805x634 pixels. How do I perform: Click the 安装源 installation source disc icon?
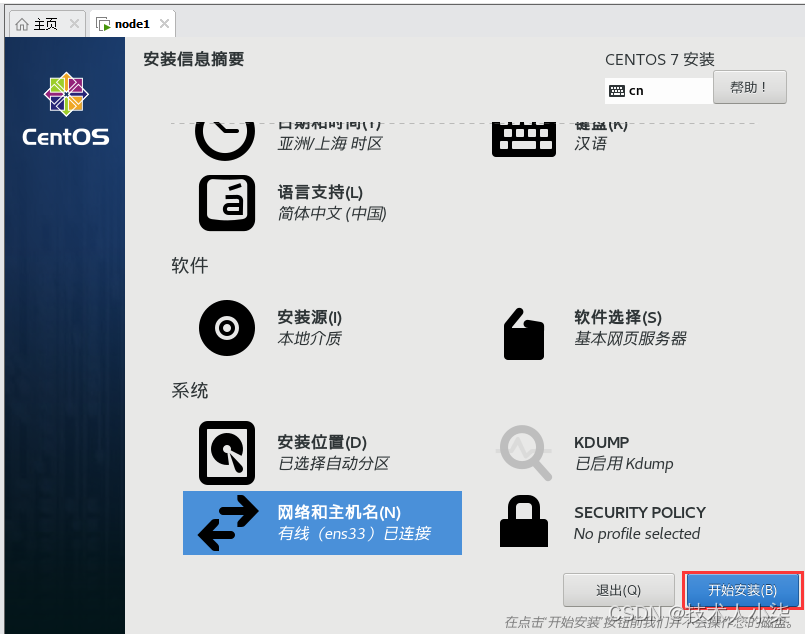226,328
